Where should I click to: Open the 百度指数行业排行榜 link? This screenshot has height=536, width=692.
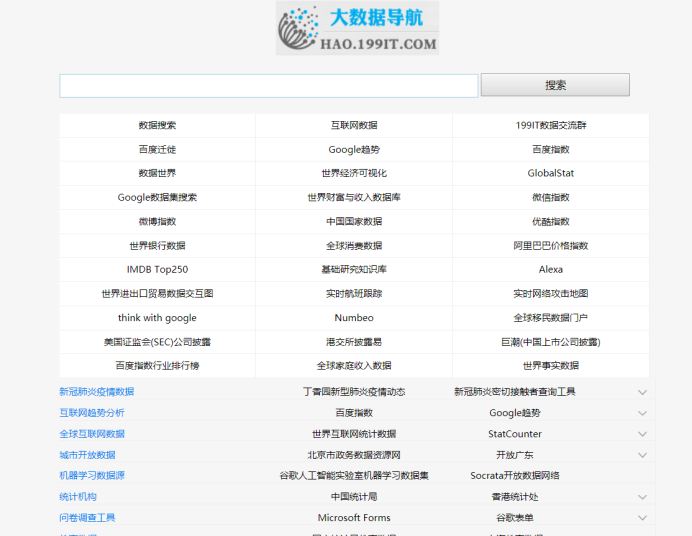pyautogui.click(x=157, y=365)
